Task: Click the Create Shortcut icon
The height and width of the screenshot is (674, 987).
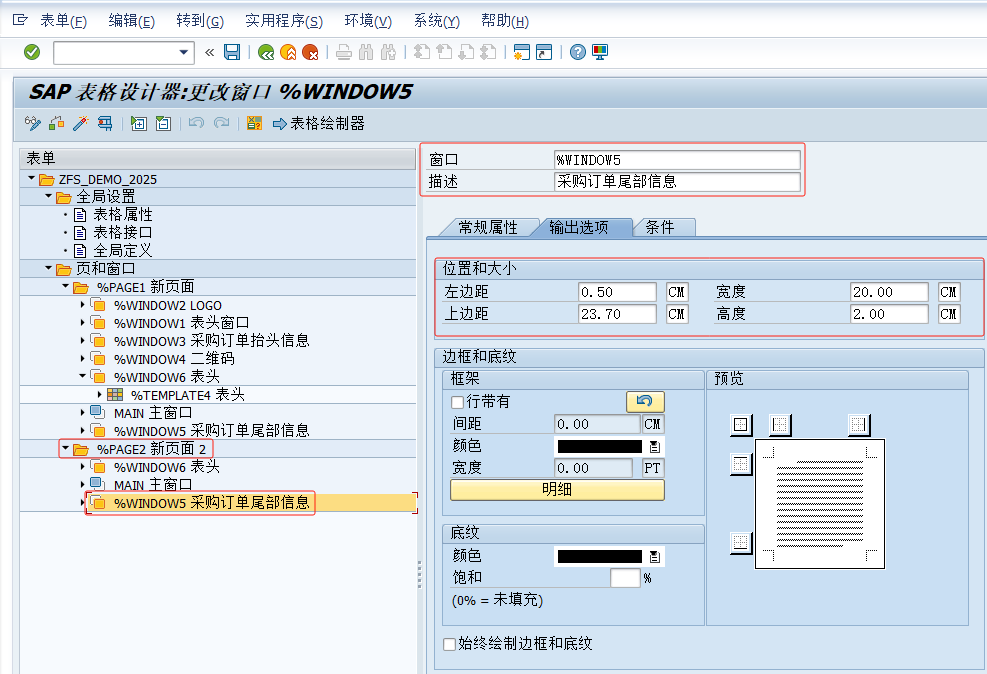Action: (544, 52)
